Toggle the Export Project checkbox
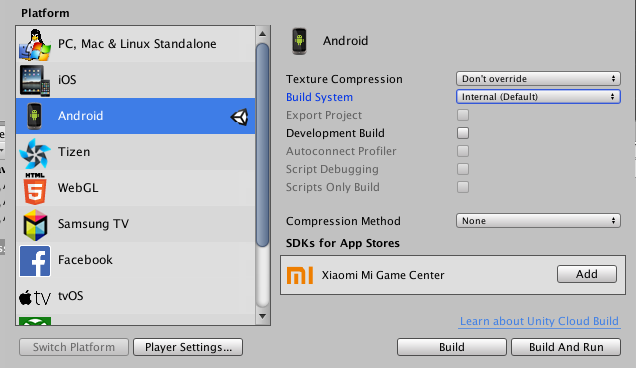Image resolution: width=636 pixels, height=368 pixels. (463, 115)
